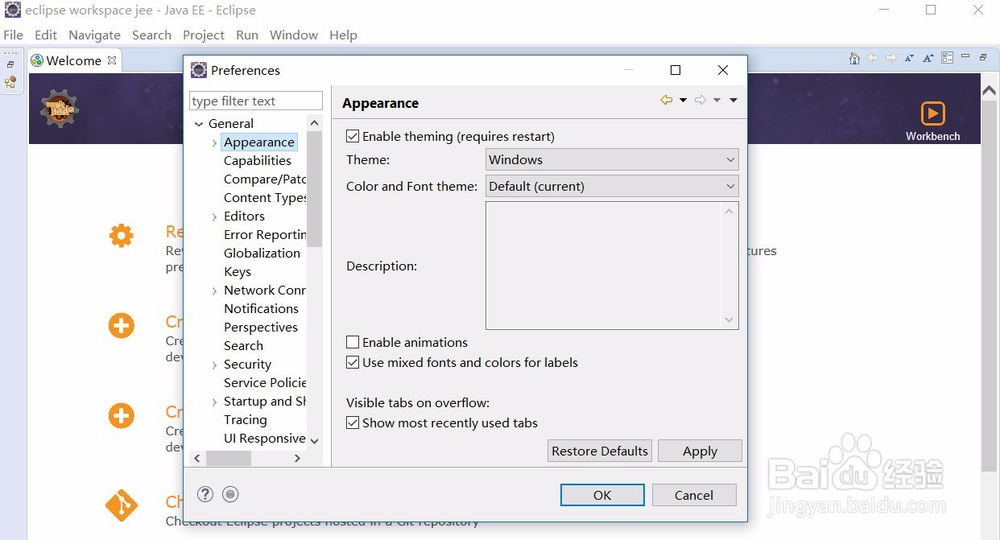Viewport: 1000px width, 540px height.
Task: Click the second orange plus icon
Action: [x=121, y=416]
